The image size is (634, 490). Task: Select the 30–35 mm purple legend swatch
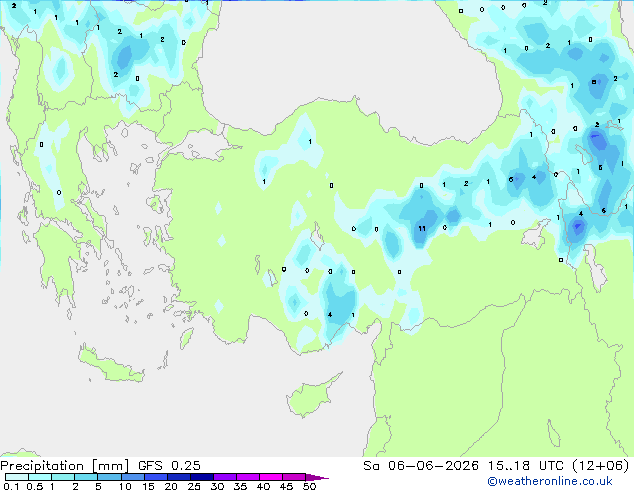(x=225, y=477)
